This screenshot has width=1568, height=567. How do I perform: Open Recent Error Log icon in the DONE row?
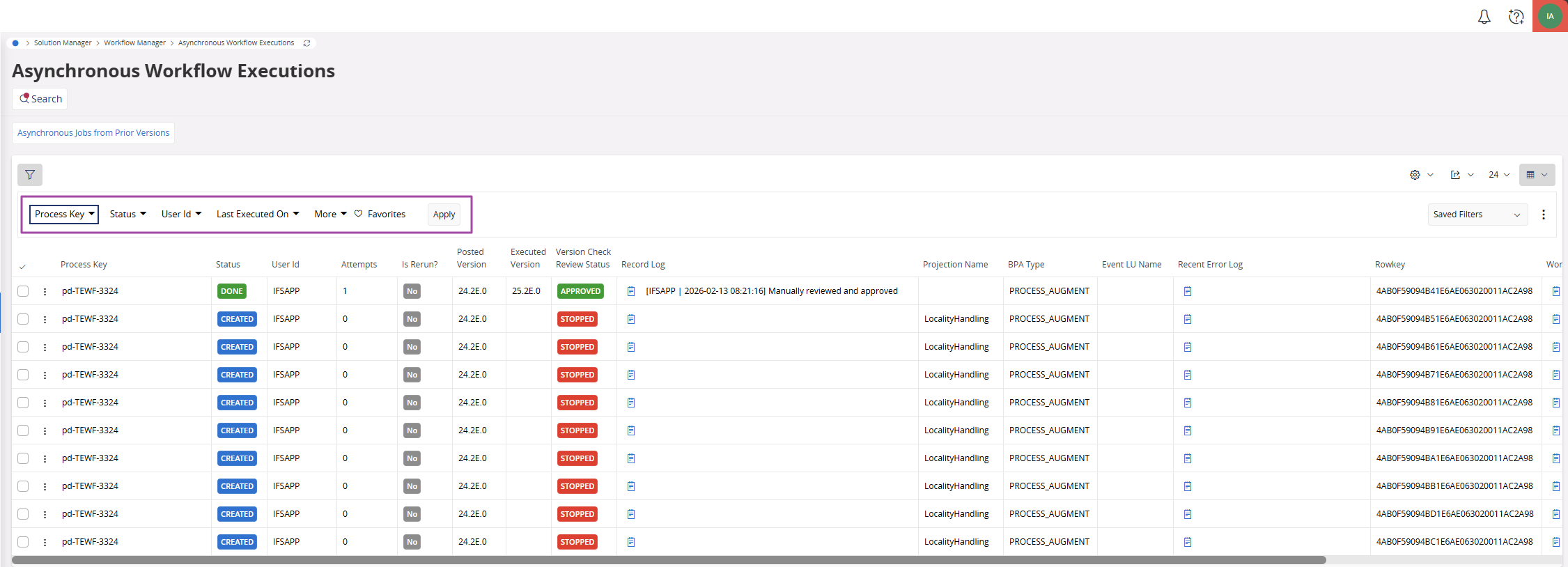click(x=1188, y=291)
